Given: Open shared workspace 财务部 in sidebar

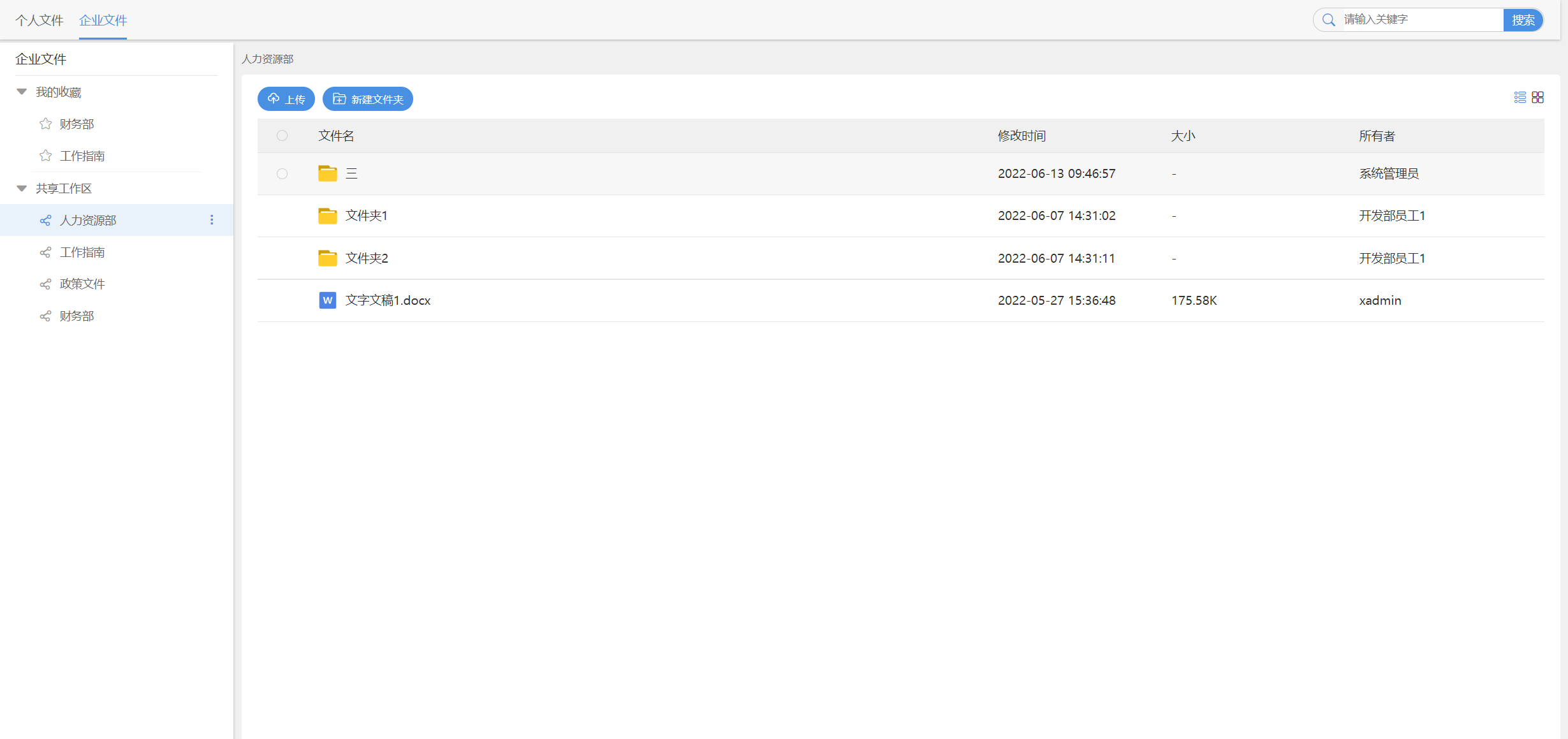Looking at the screenshot, I should 77,316.
